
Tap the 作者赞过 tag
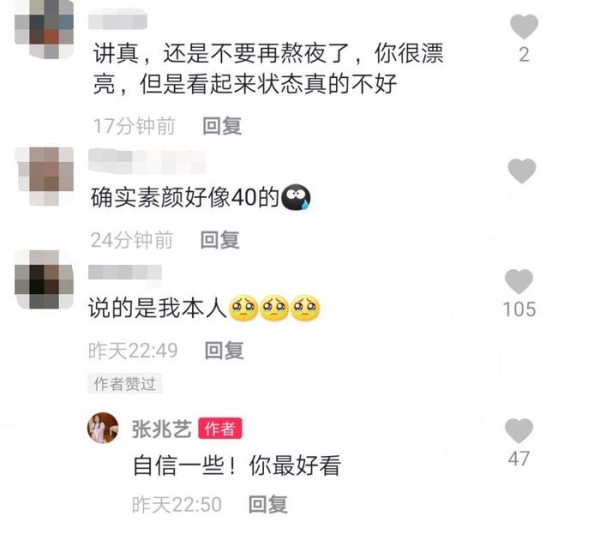[x=125, y=384]
